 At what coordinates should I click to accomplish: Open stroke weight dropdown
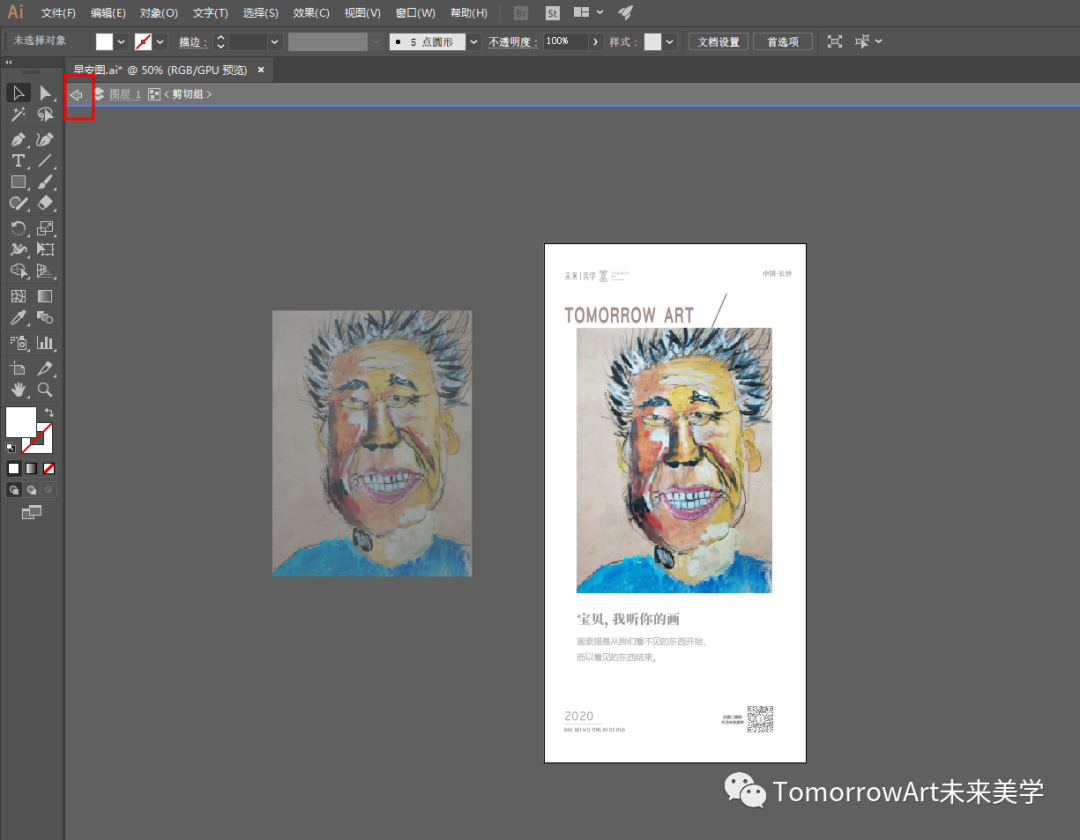[275, 41]
